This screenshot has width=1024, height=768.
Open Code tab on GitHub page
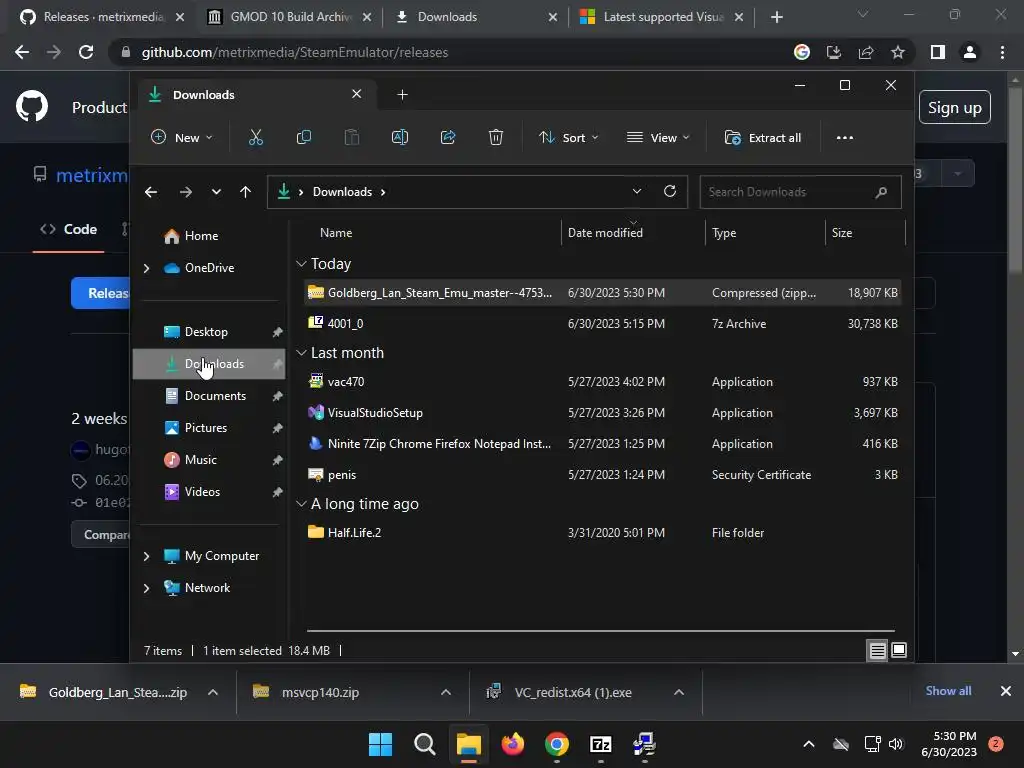coord(69,229)
